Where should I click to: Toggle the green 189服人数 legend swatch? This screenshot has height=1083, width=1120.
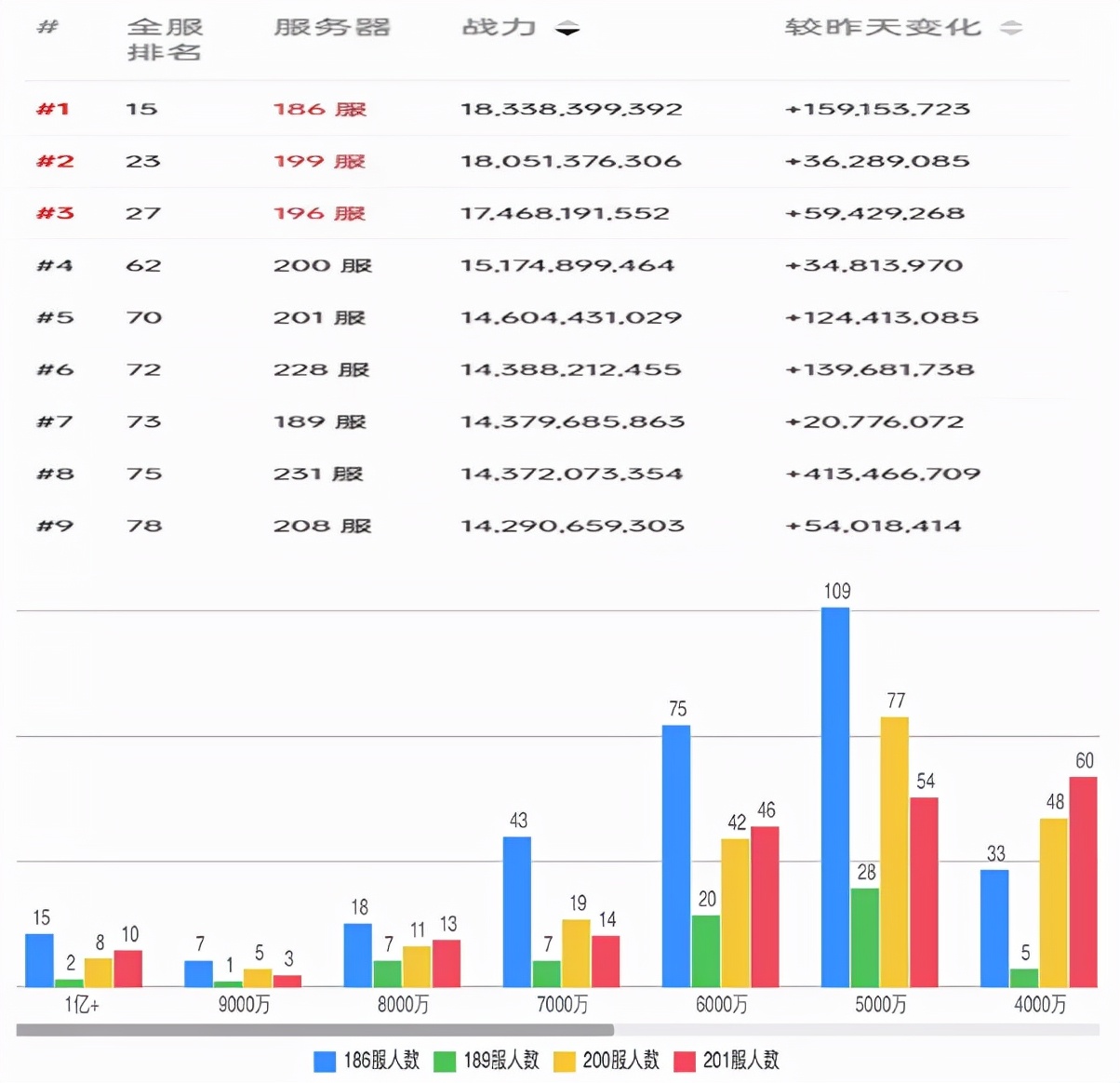[x=445, y=1061]
